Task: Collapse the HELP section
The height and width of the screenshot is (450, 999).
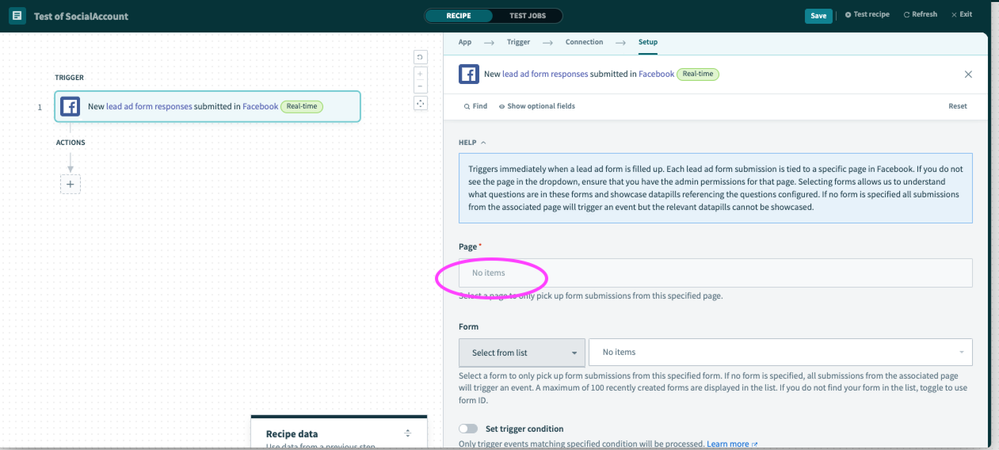Action: [473, 143]
